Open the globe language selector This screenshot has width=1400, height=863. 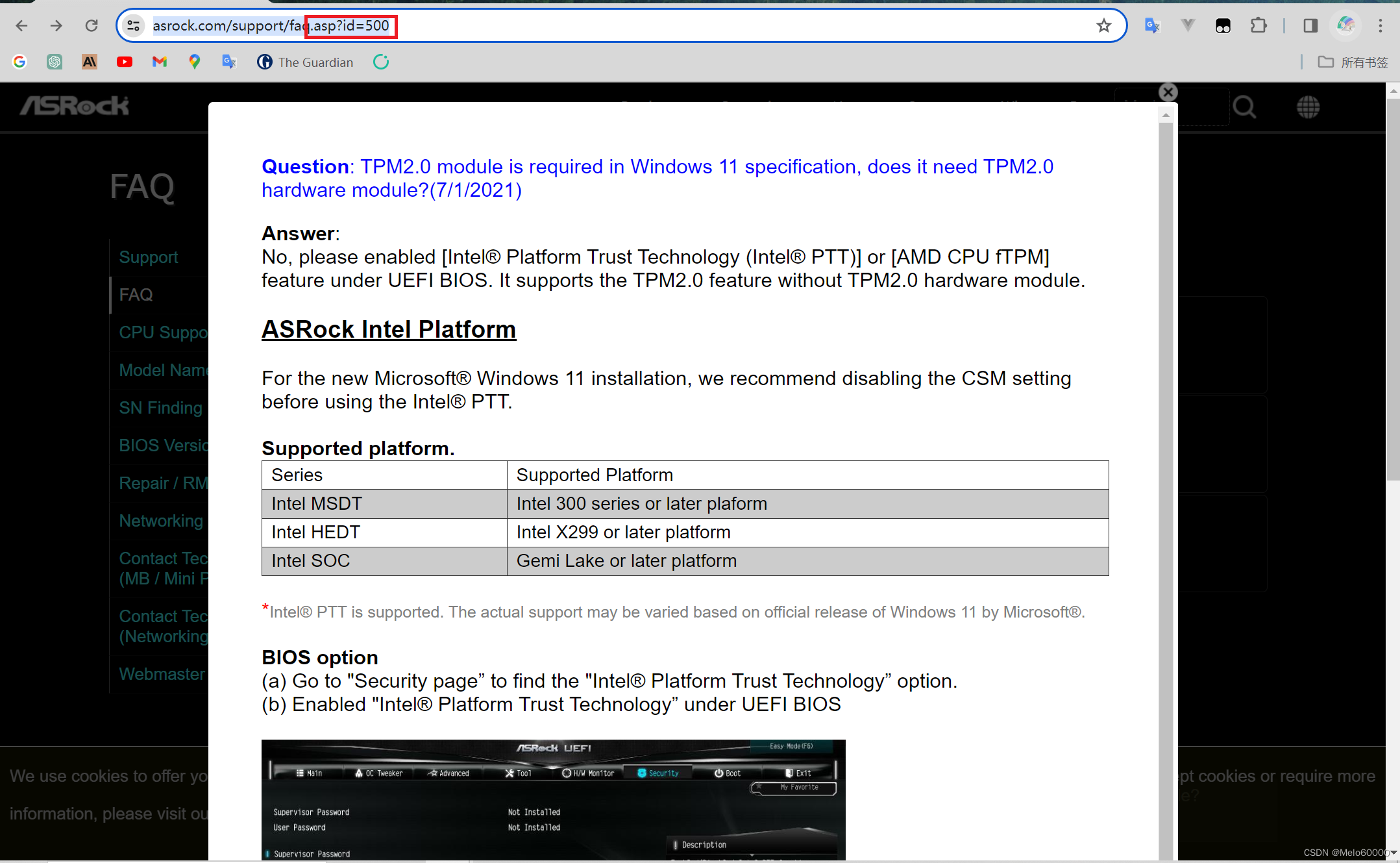pyautogui.click(x=1308, y=106)
